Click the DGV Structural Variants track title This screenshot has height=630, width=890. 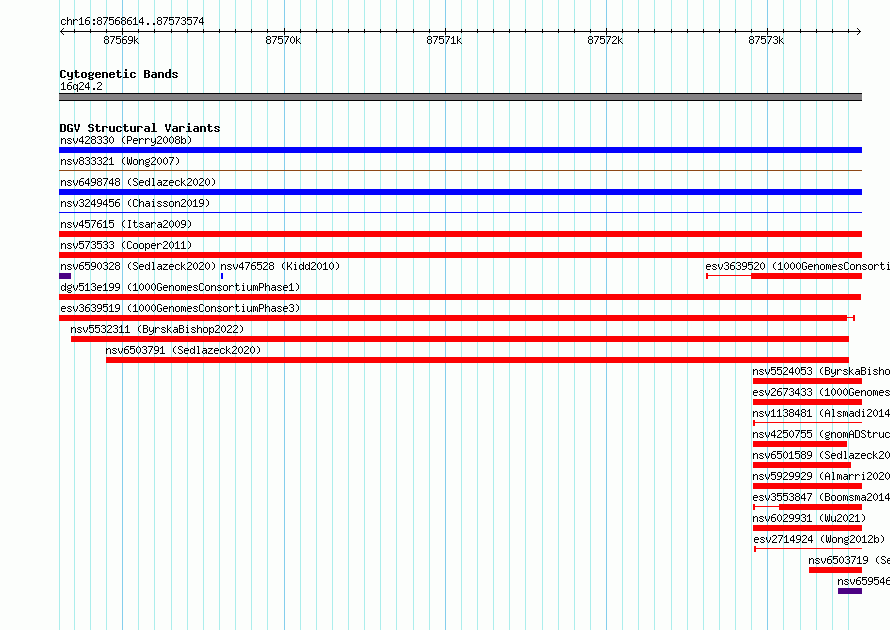pyautogui.click(x=140, y=128)
